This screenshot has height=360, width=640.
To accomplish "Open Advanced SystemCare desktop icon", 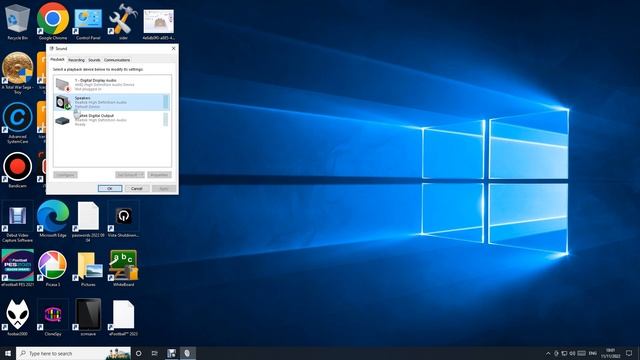I will 18,122.
